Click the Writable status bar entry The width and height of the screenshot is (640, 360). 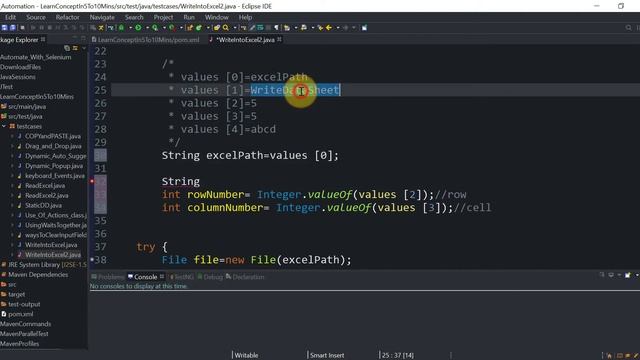coord(246,356)
